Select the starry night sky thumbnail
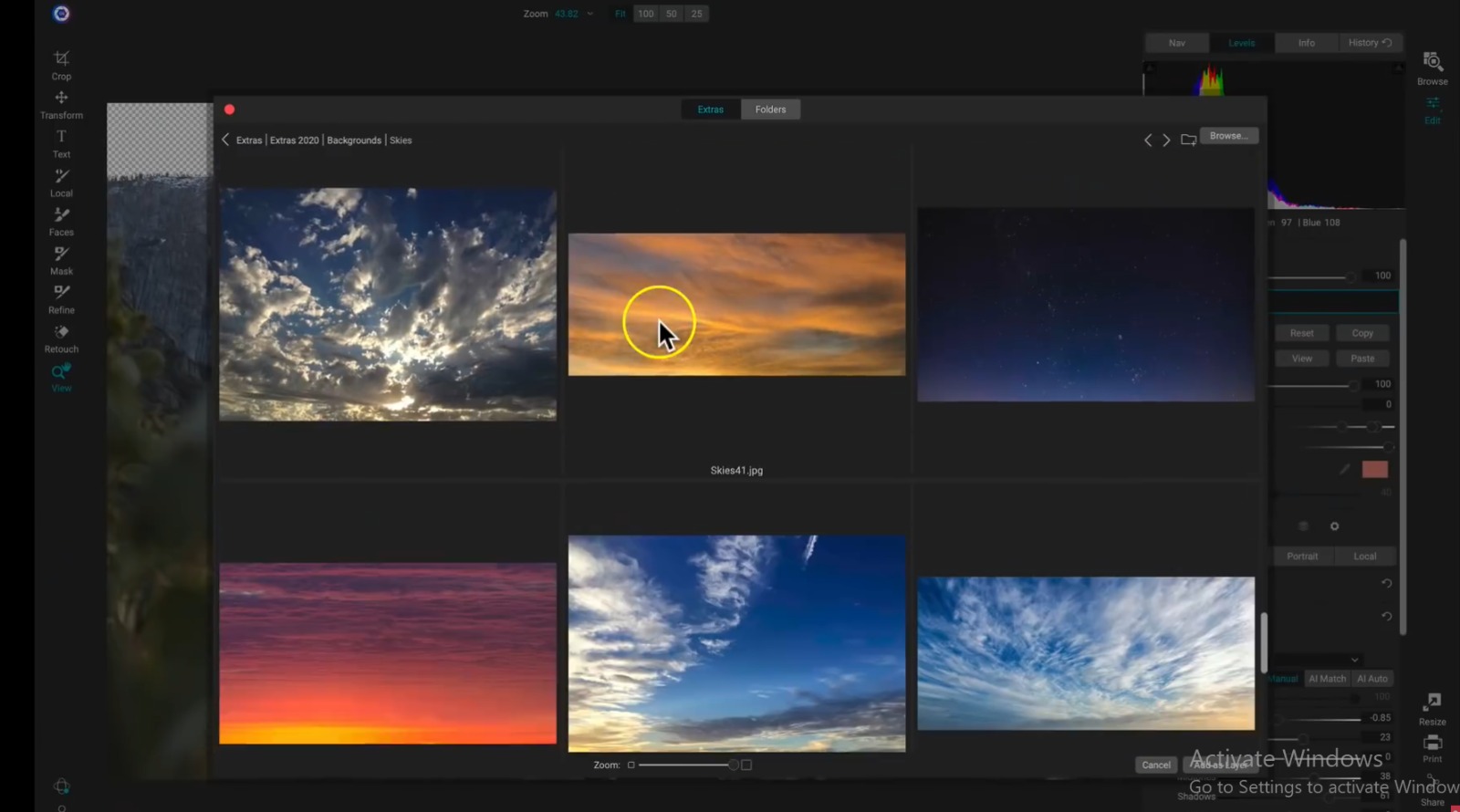This screenshot has width=1460, height=812. click(x=1086, y=305)
